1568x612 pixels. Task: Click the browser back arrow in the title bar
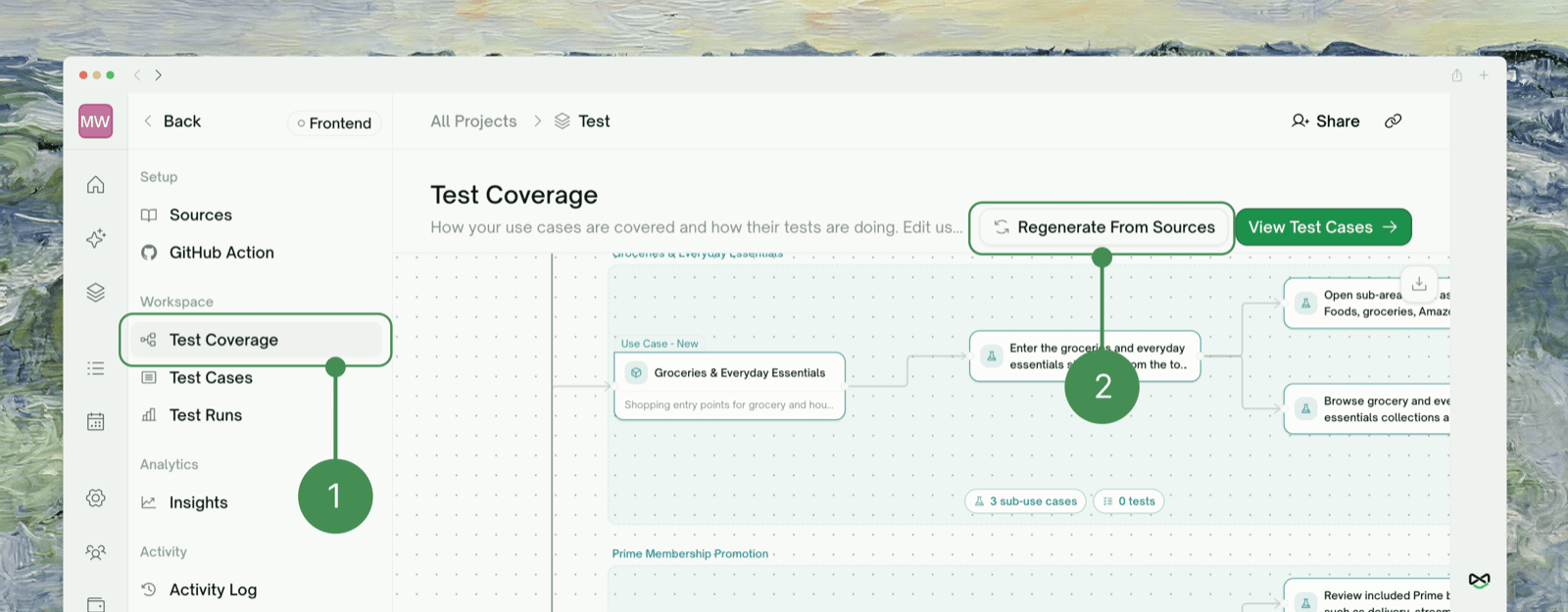pyautogui.click(x=137, y=74)
